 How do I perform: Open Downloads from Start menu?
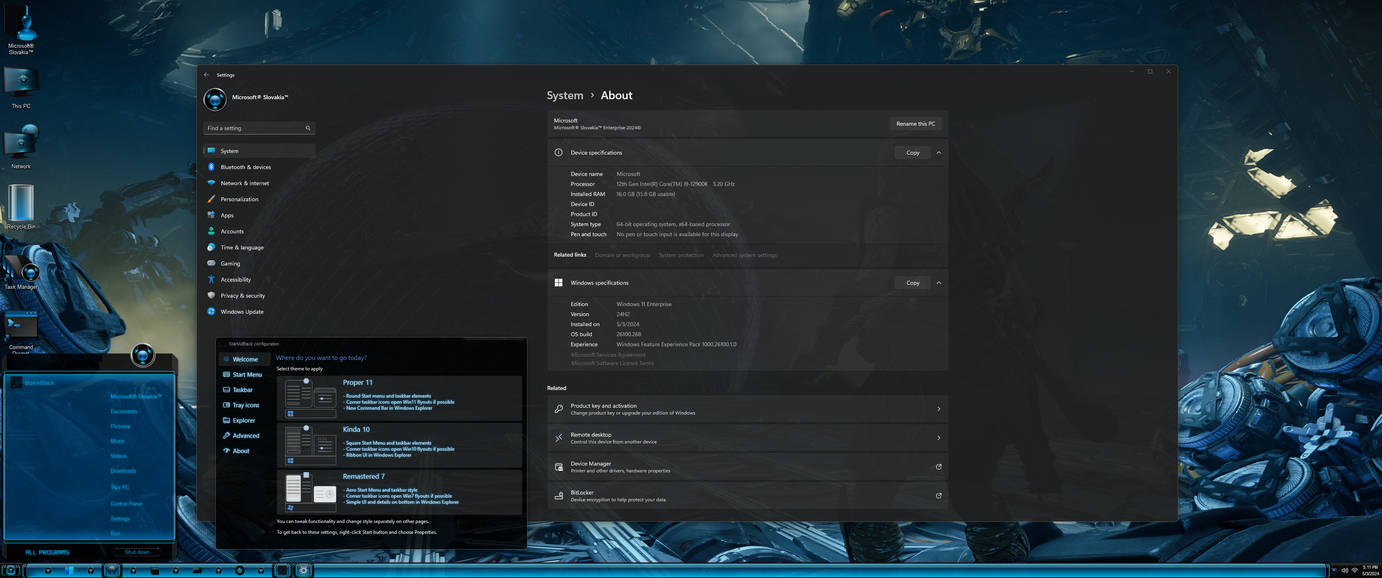click(123, 471)
